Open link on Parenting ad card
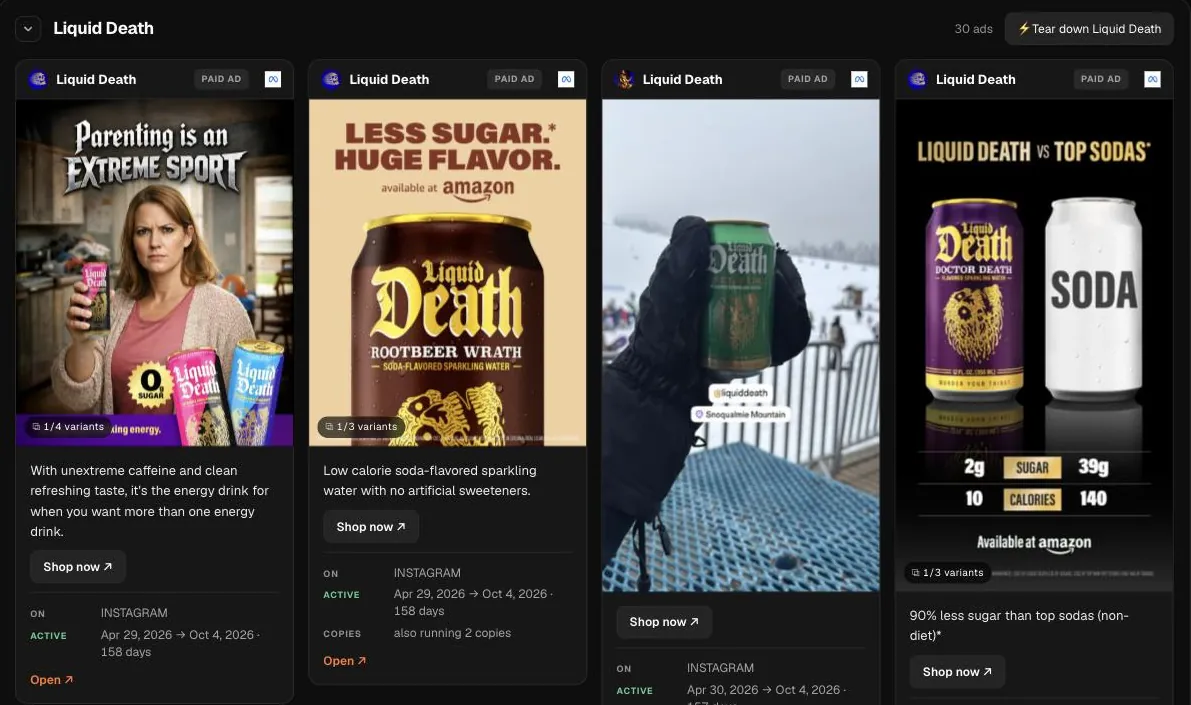Screen dimensions: 1191x705 coord(52,680)
